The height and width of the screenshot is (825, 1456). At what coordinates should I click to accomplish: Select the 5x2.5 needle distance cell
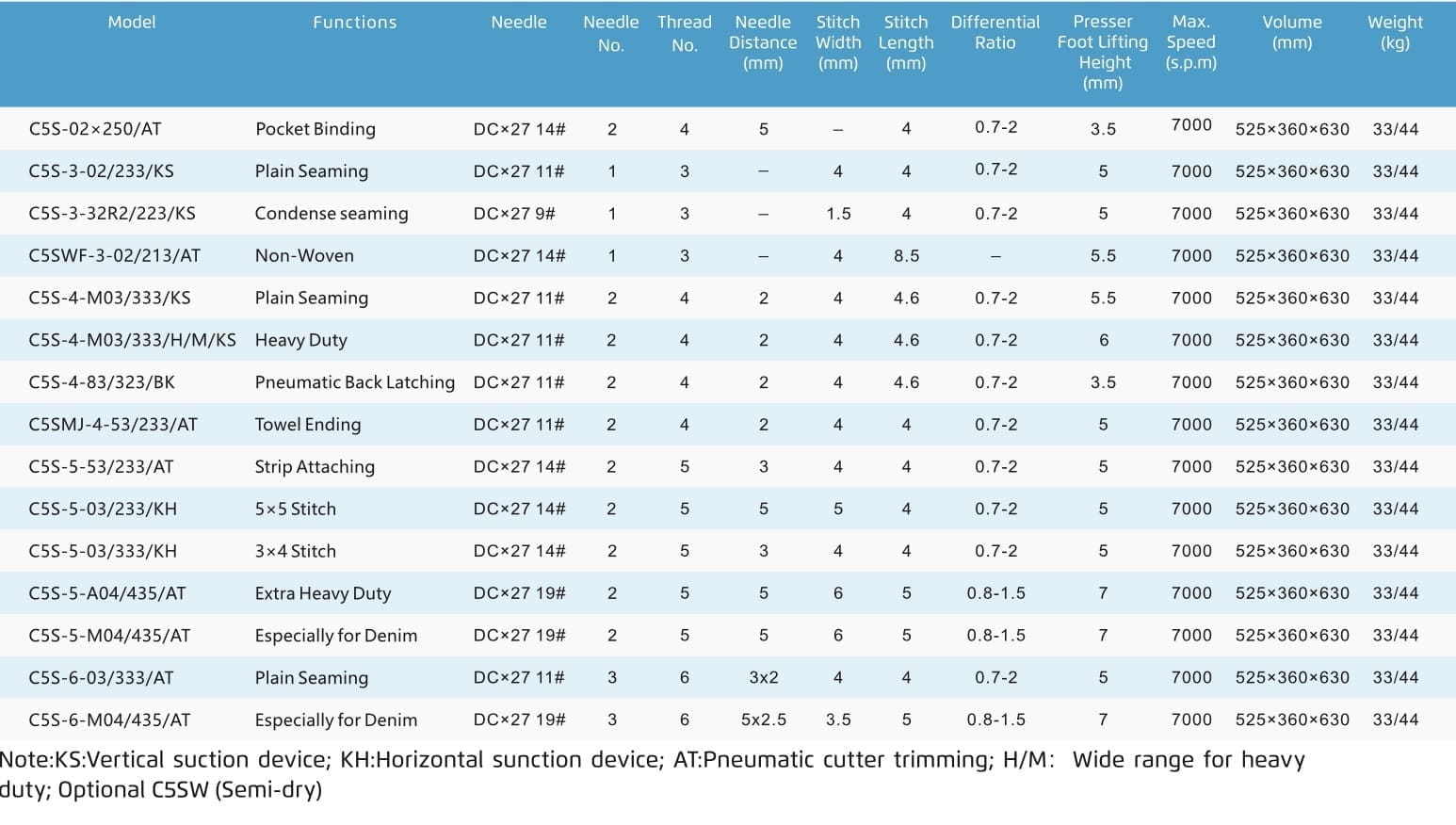pos(764,720)
